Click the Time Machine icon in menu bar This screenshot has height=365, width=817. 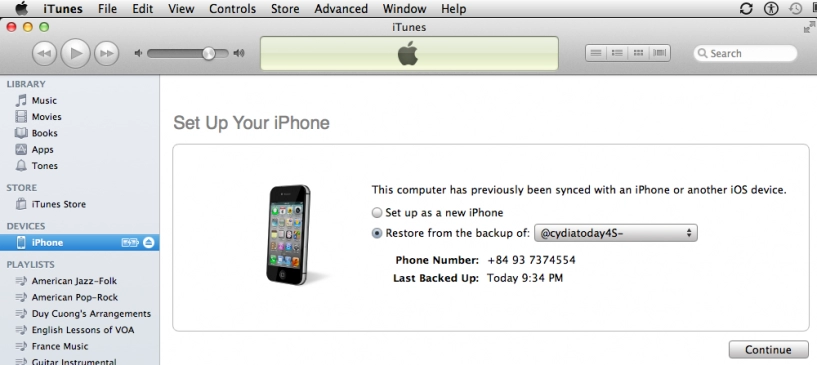tap(796, 9)
